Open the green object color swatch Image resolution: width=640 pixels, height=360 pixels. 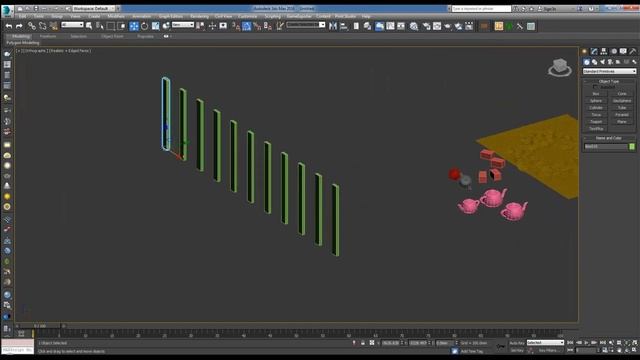[x=632, y=147]
